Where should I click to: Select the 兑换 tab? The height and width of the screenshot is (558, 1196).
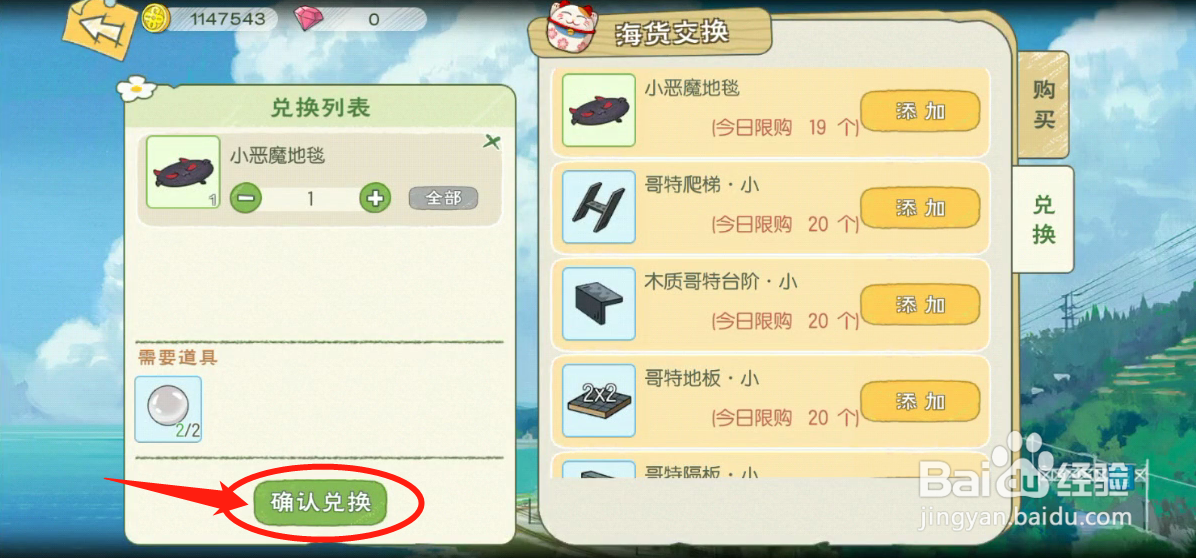click(1043, 220)
